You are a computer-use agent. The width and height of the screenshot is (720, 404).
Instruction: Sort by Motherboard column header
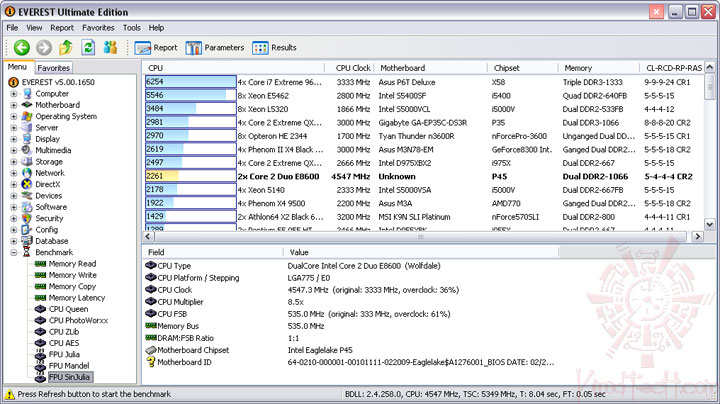(x=430, y=68)
